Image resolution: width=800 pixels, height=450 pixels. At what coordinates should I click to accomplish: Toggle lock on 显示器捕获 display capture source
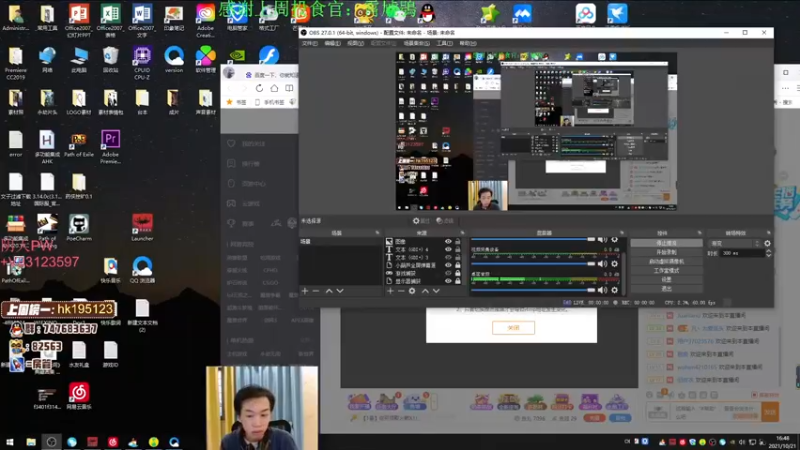click(x=458, y=281)
